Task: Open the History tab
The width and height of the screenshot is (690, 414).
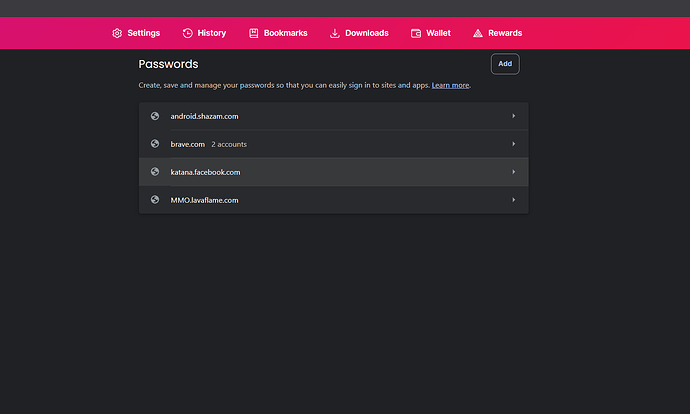Action: click(211, 33)
